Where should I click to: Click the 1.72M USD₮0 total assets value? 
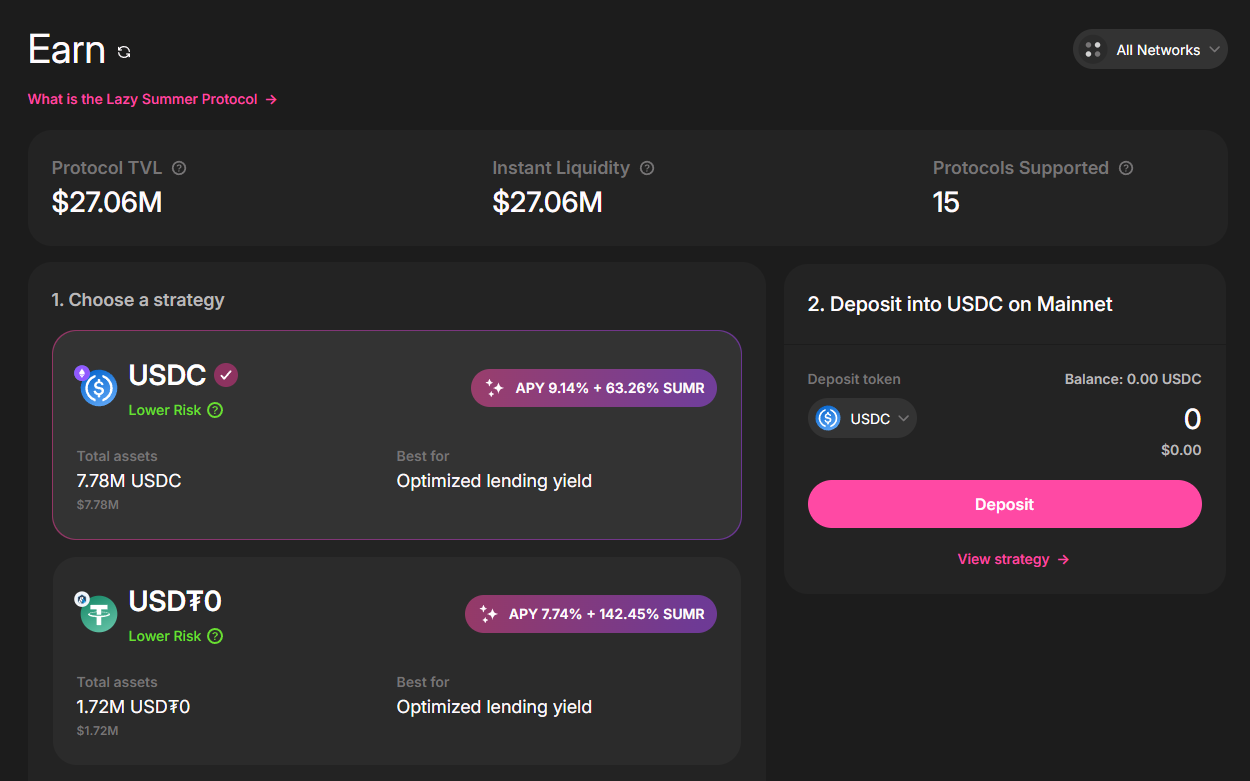(133, 707)
